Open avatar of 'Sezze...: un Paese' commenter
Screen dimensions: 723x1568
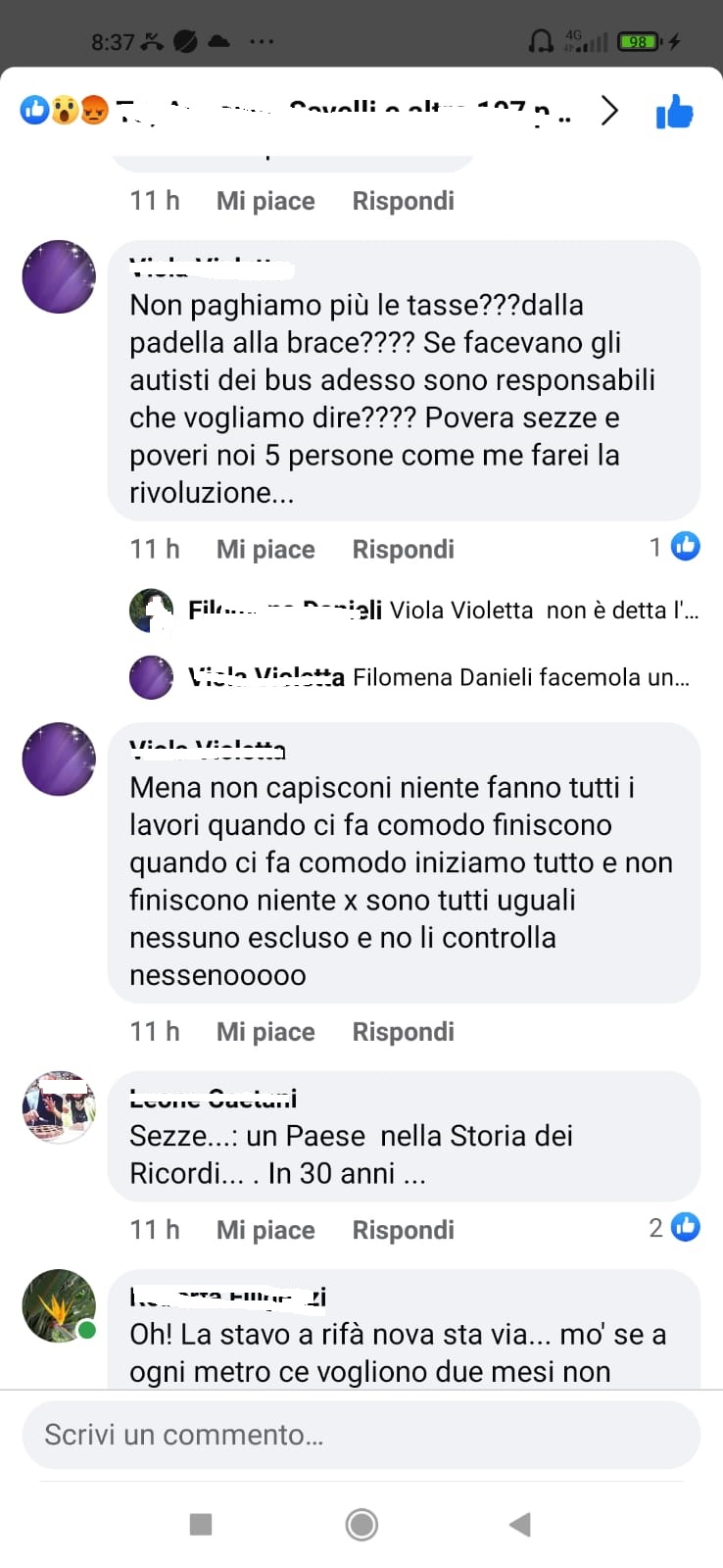point(59,1107)
